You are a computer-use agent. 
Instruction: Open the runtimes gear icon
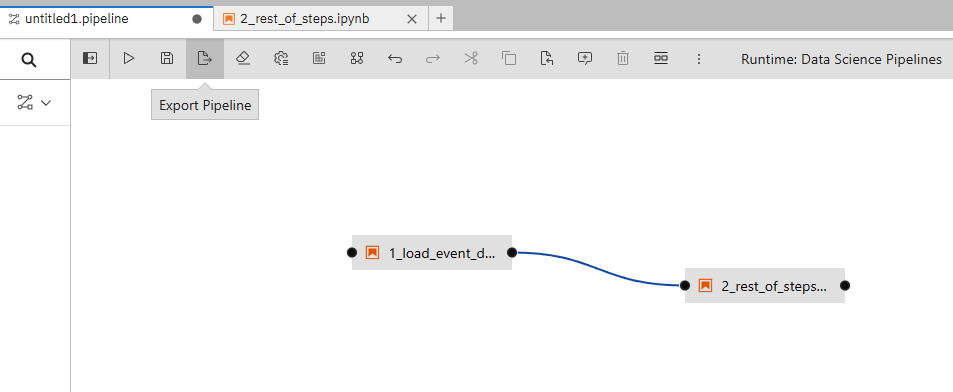point(281,58)
